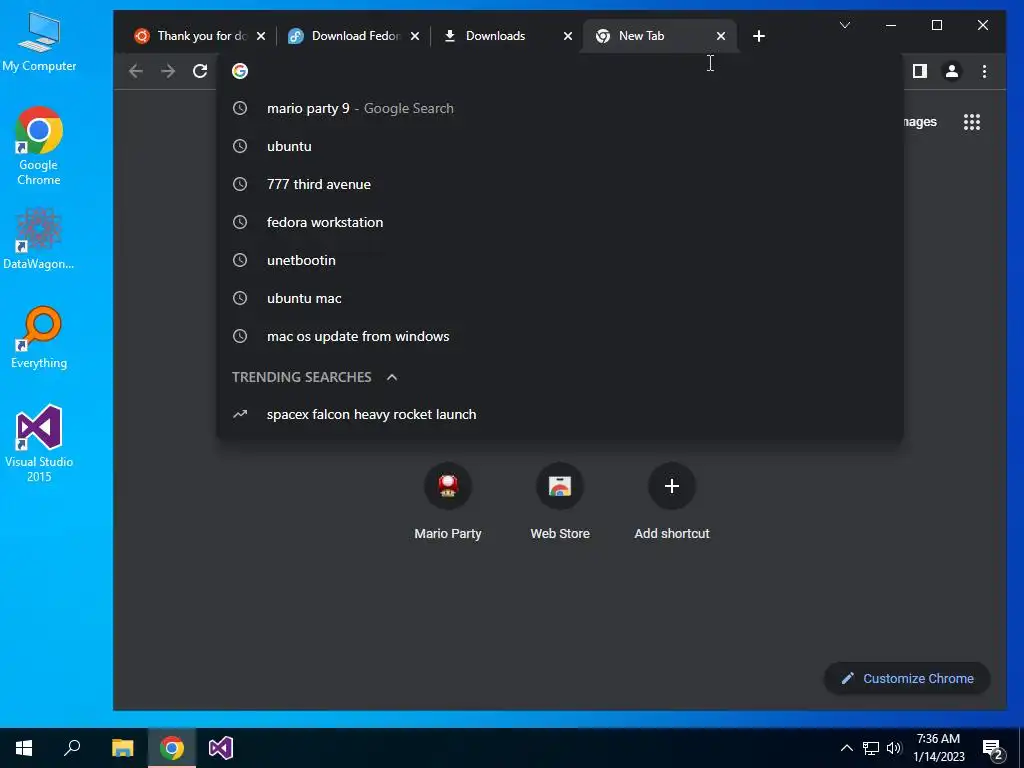Open My Computer desktop icon
Viewport: 1024px width, 768px height.
tap(39, 42)
